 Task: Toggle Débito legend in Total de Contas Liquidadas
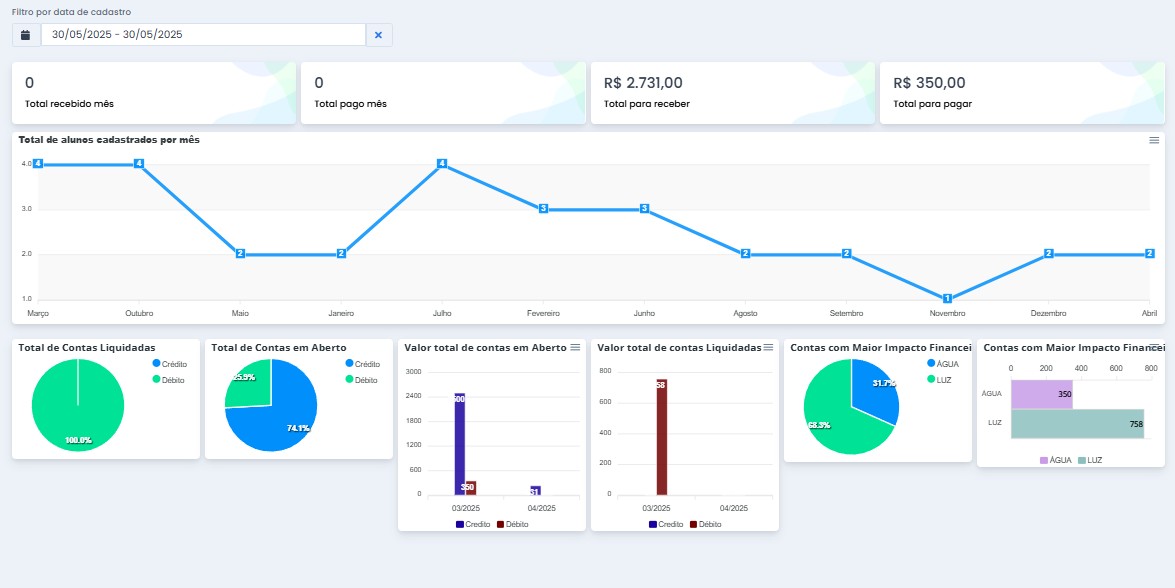(x=169, y=380)
